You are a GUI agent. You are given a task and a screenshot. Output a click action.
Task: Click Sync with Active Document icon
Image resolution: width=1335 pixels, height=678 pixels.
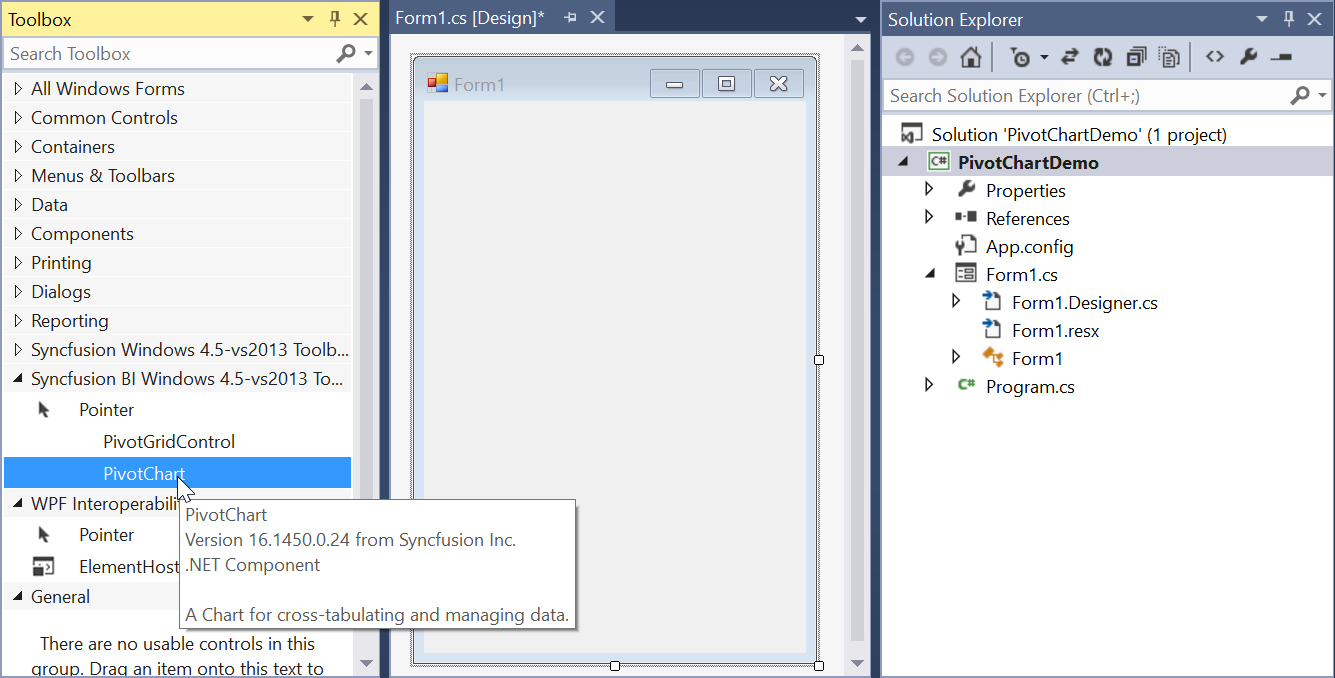[1070, 57]
